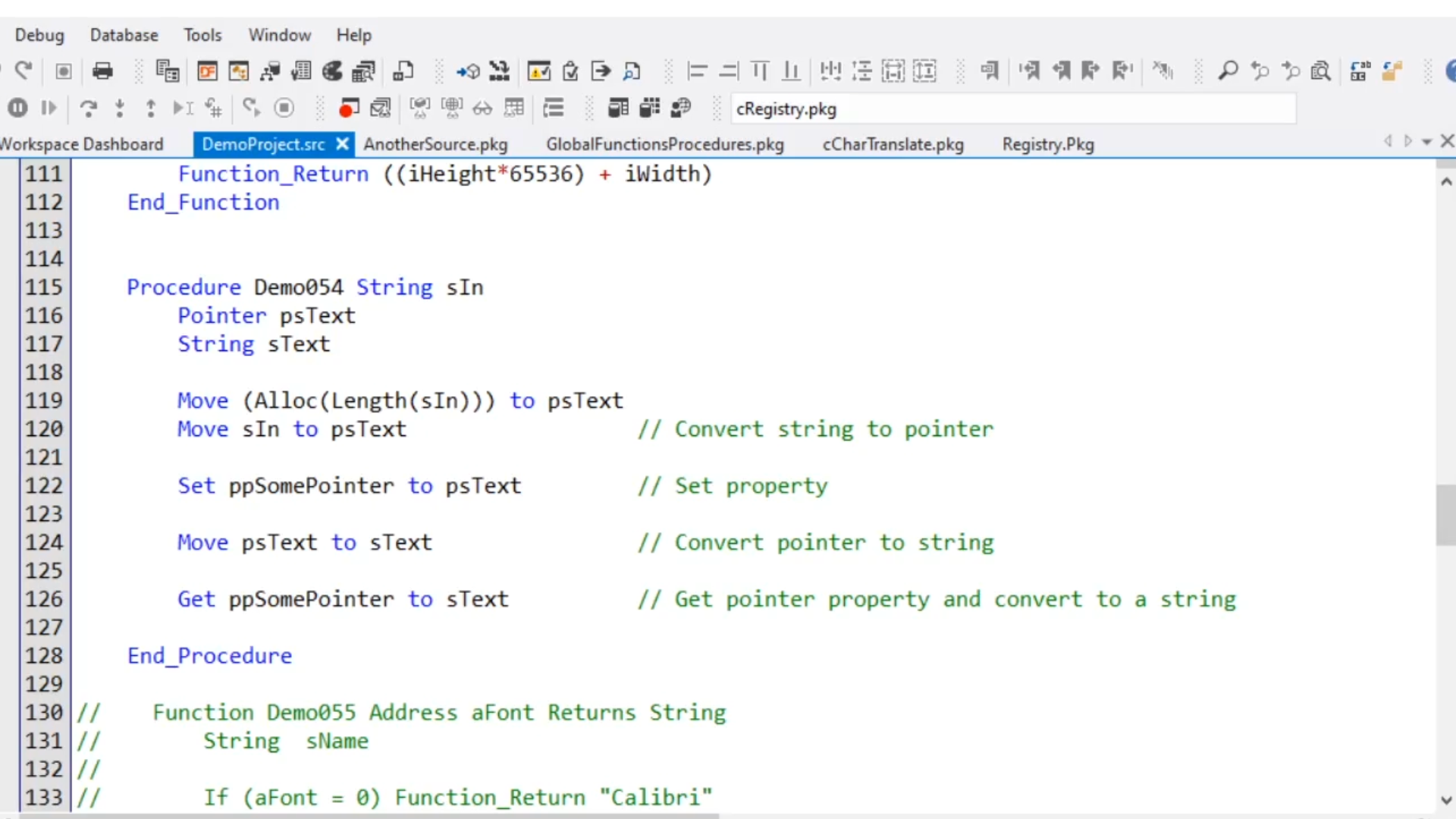Click the Pause debugger icon
The width and height of the screenshot is (1456, 819).
click(18, 108)
